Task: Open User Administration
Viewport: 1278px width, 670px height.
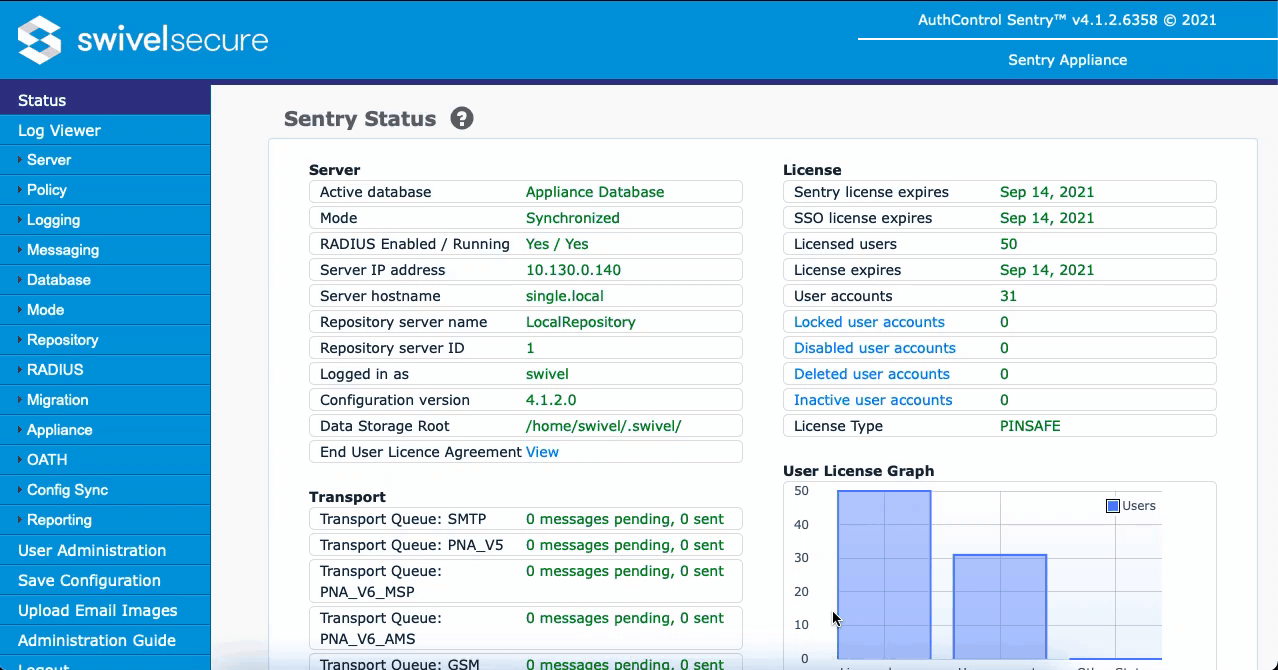Action: click(x=92, y=550)
